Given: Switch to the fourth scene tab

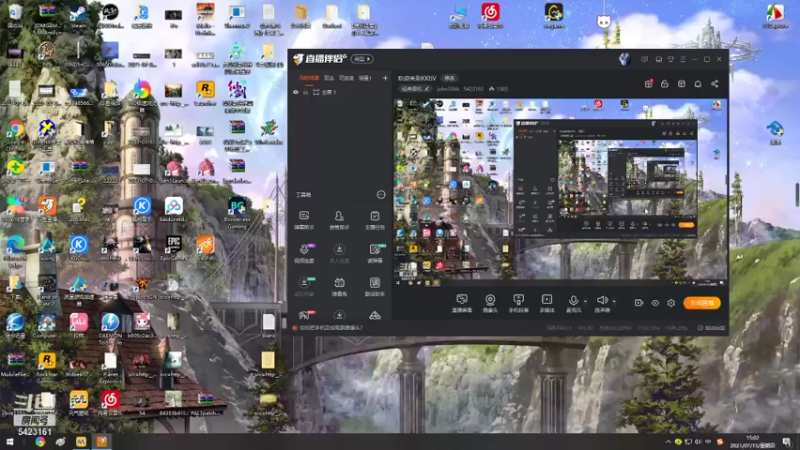Looking at the screenshot, I should click(365, 78).
